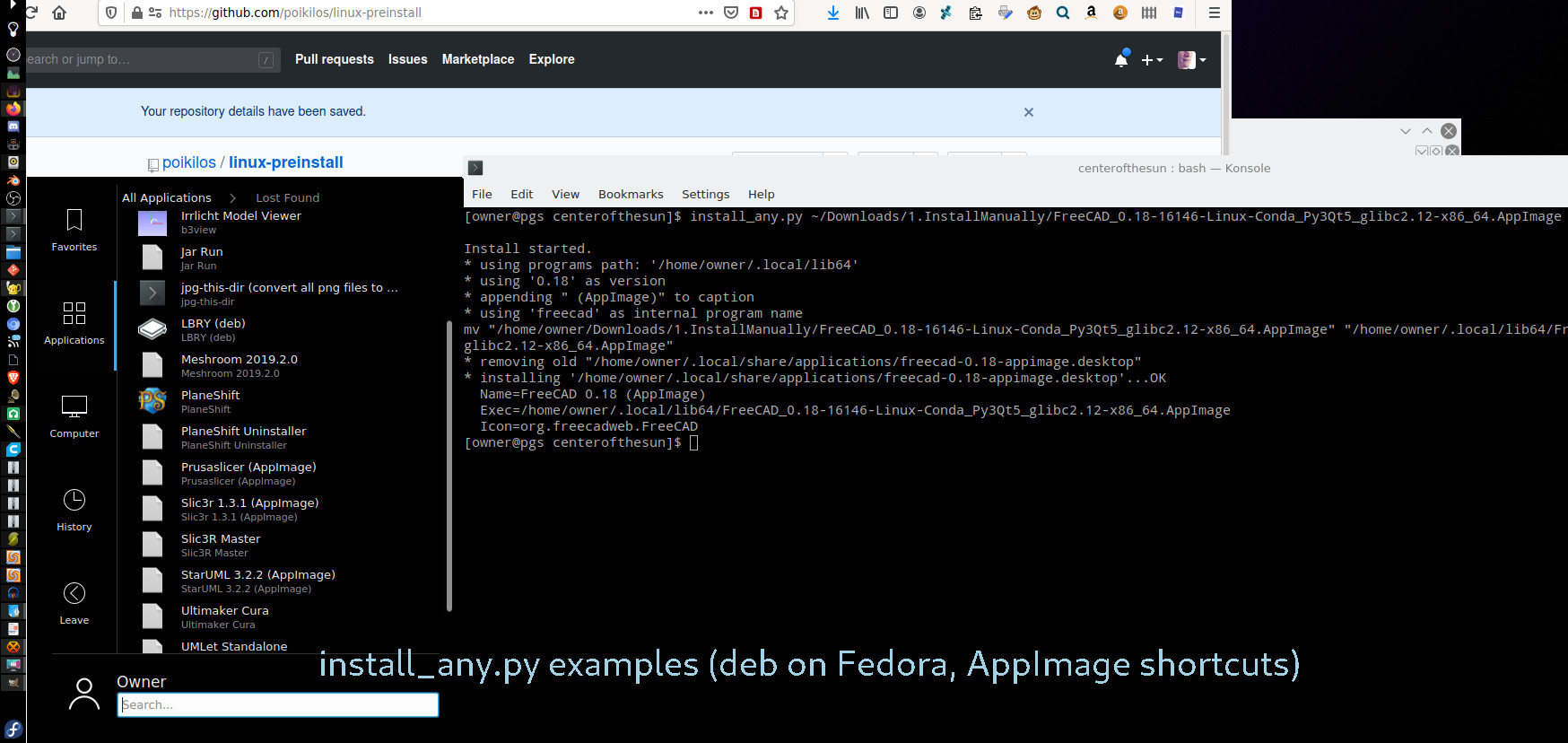The height and width of the screenshot is (743, 1568).
Task: Open linux-preinstall repository link
Action: [286, 162]
